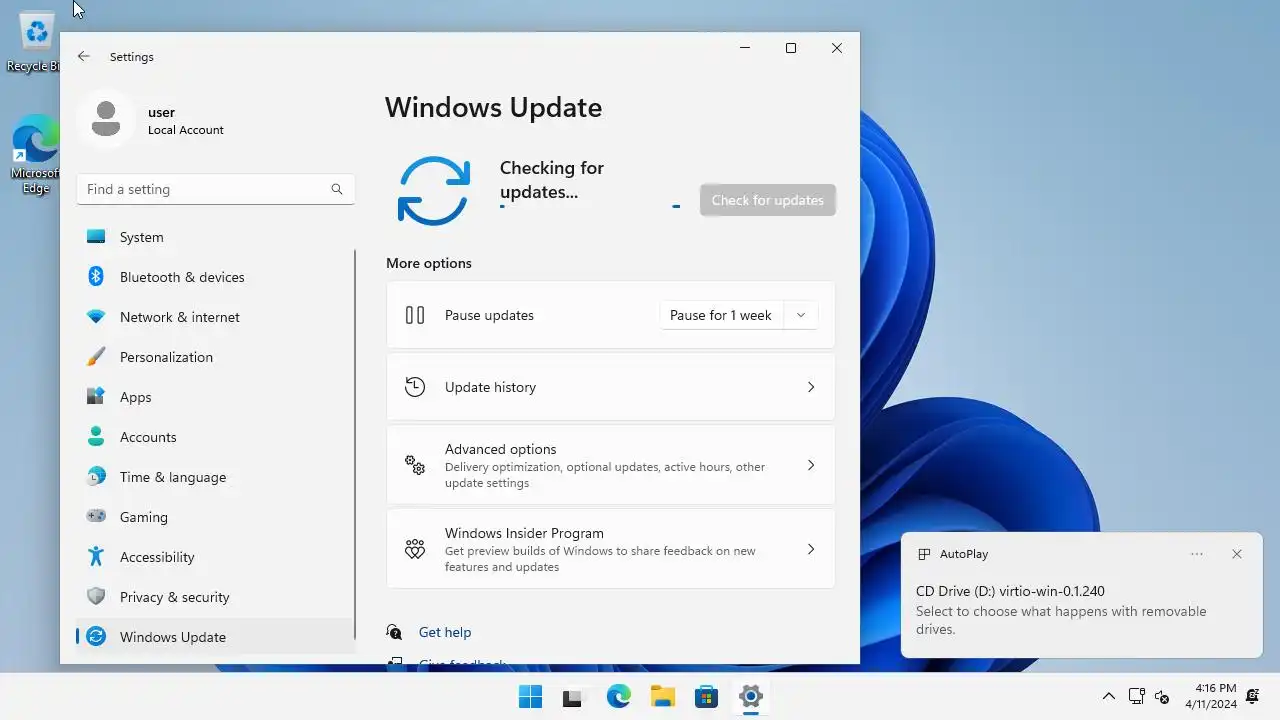Click the Accessibility figure icon

point(96,557)
